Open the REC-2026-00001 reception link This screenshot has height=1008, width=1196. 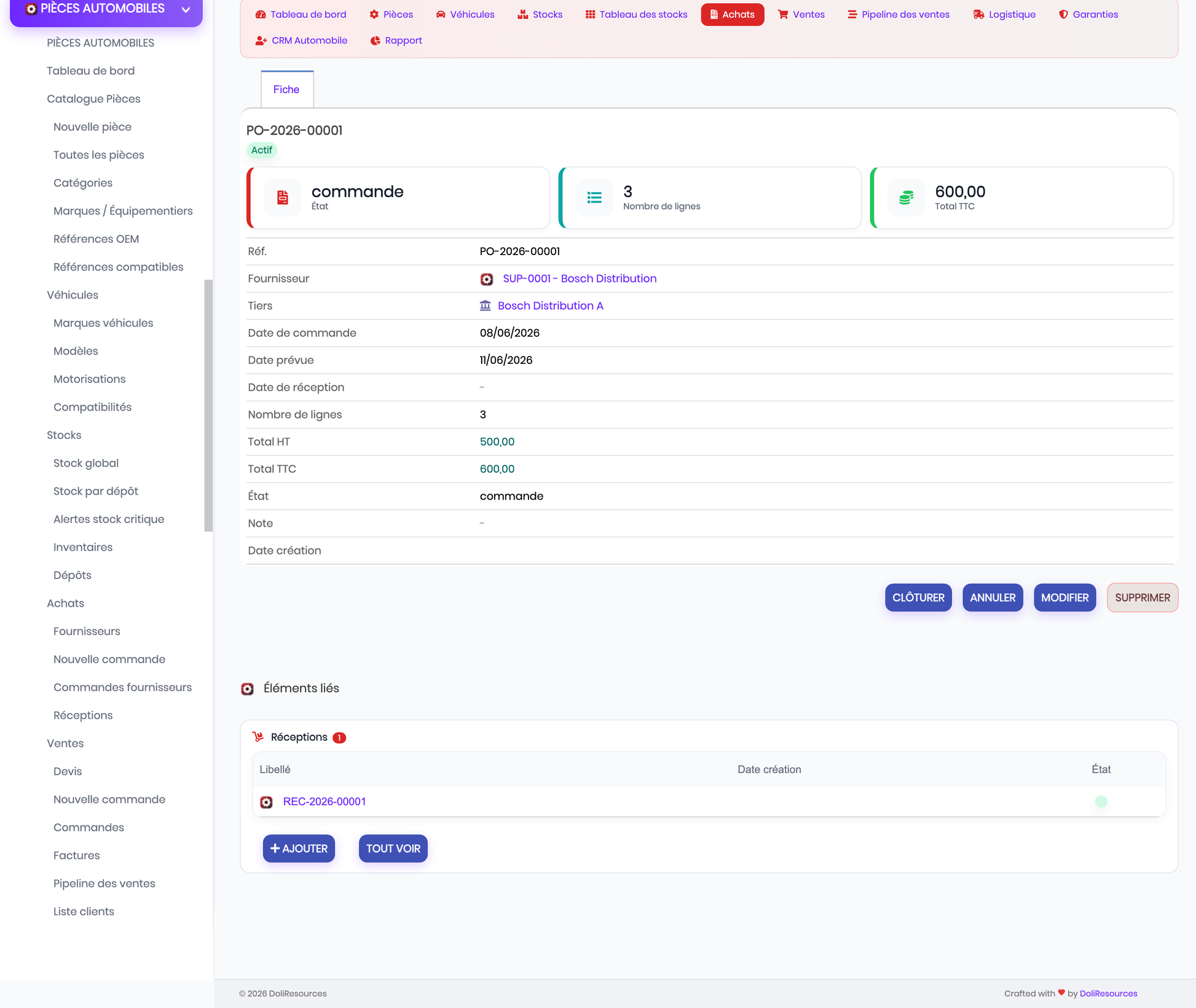point(324,801)
